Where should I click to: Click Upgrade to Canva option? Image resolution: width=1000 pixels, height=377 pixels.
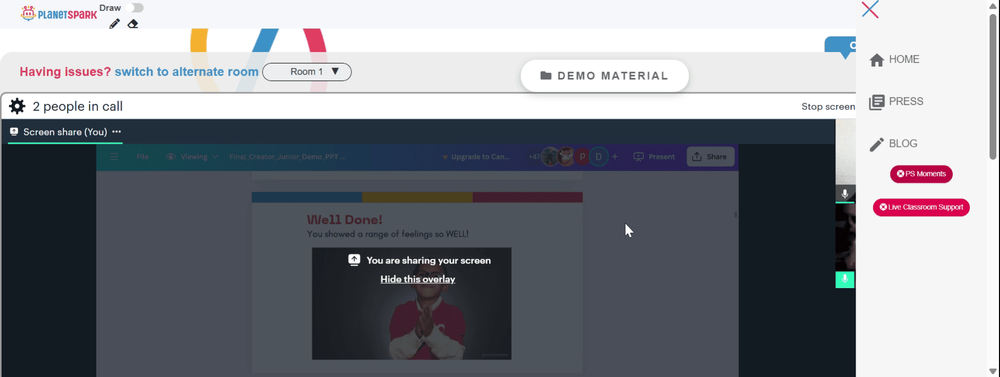[x=476, y=157]
